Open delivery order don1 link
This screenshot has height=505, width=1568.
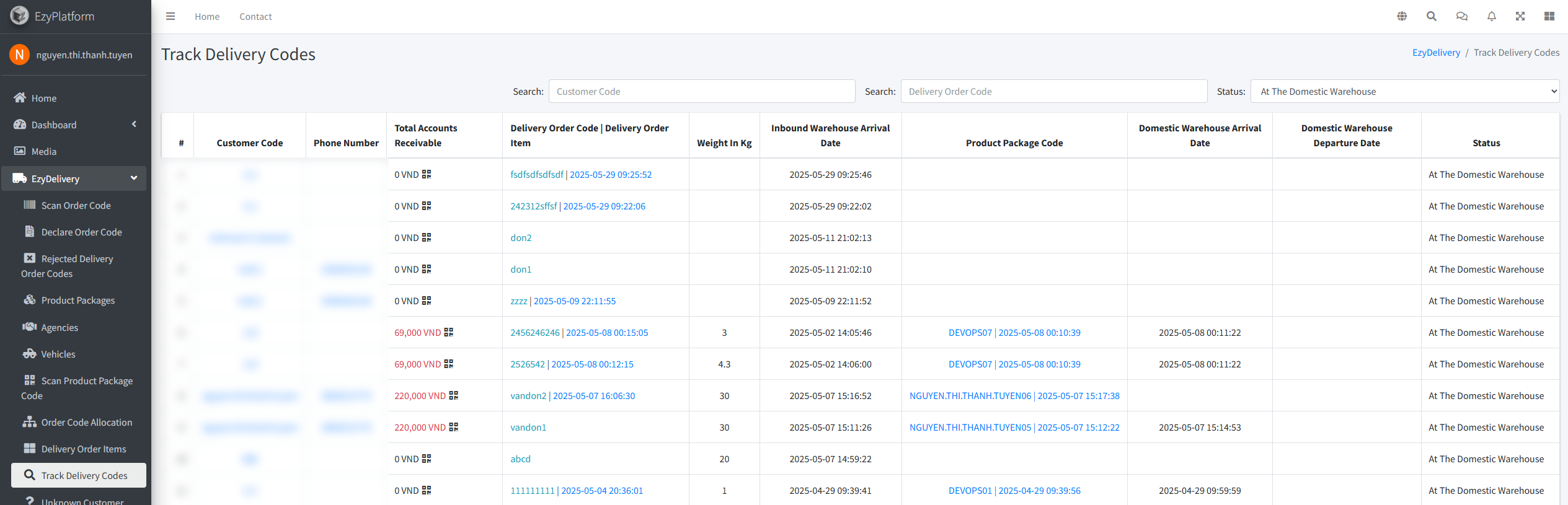[521, 270]
